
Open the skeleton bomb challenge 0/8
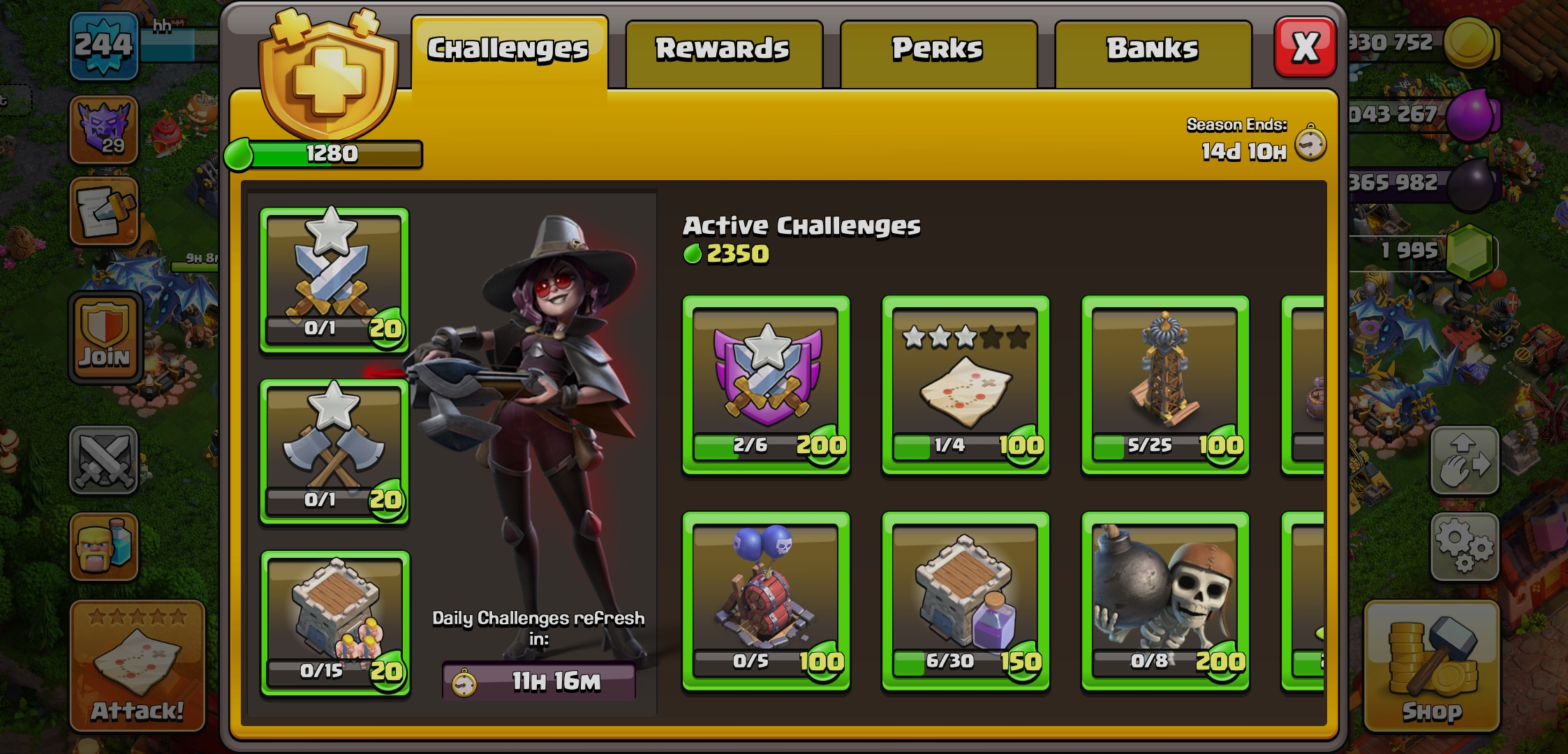point(1165,601)
